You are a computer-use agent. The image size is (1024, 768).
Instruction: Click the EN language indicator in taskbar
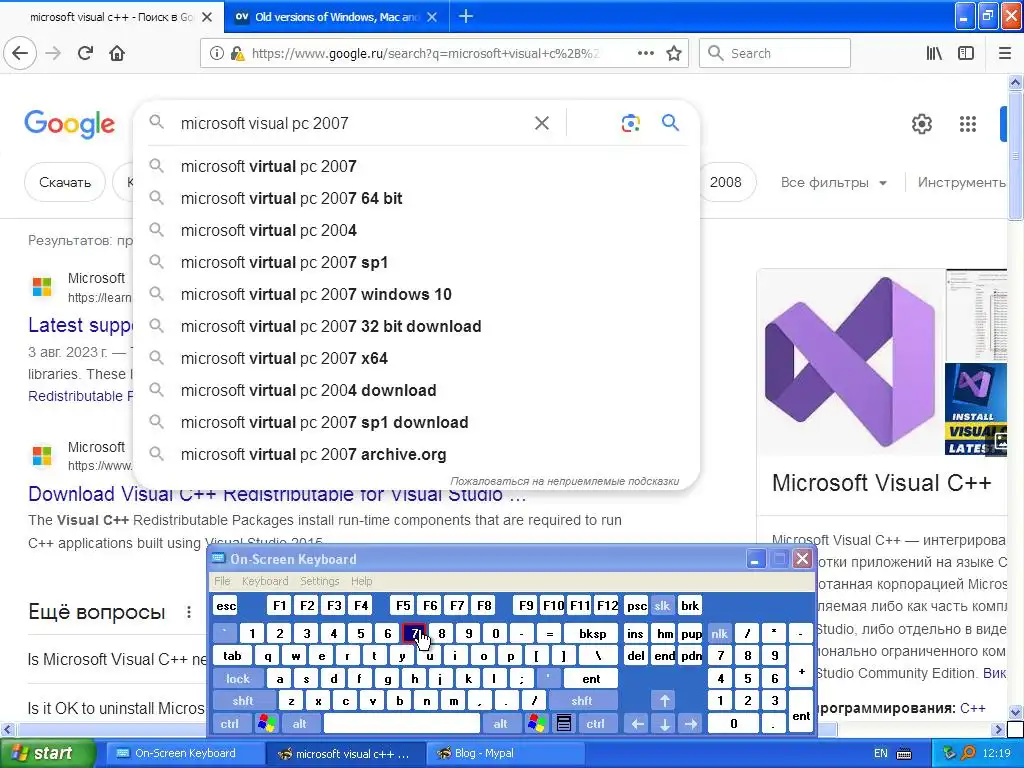tap(880, 754)
